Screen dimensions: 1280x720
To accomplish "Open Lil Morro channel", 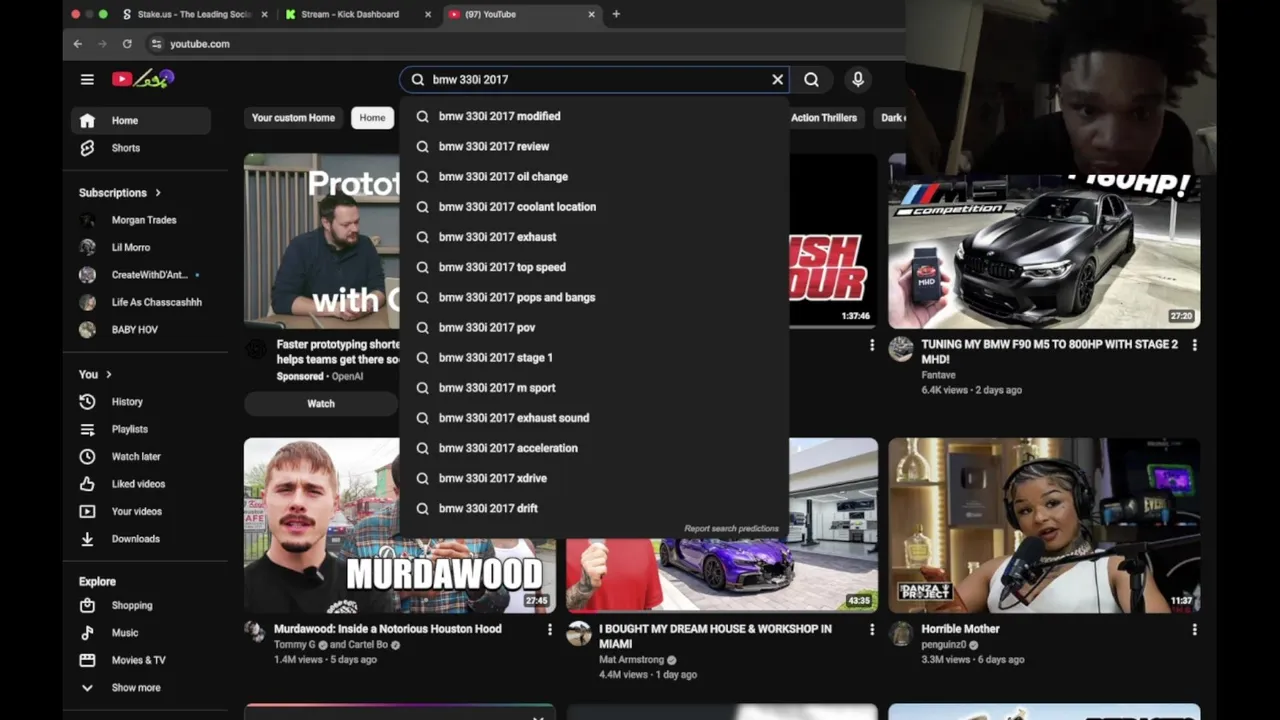I will point(141,247).
